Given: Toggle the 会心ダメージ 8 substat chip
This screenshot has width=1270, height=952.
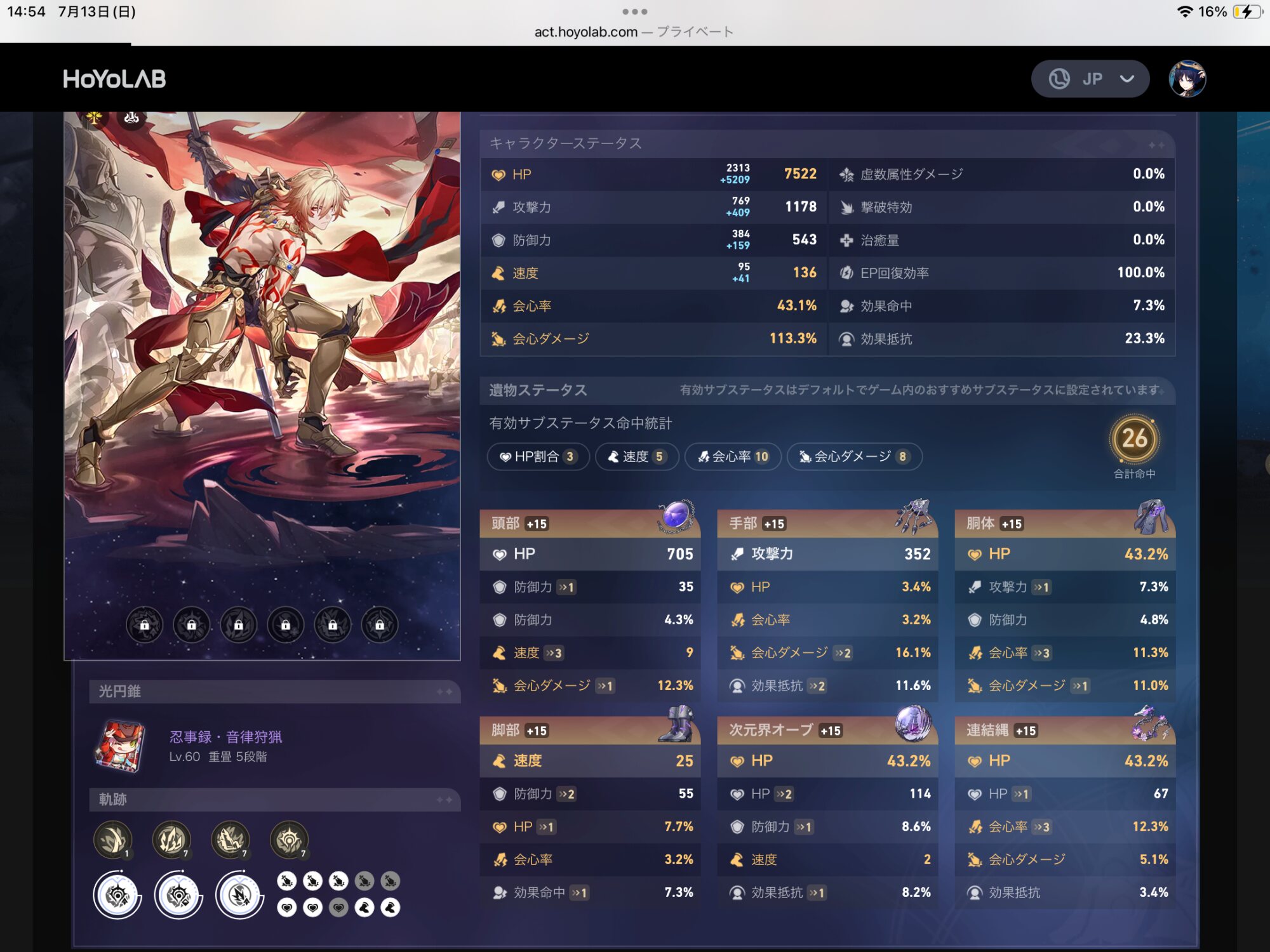Looking at the screenshot, I should click(x=854, y=456).
